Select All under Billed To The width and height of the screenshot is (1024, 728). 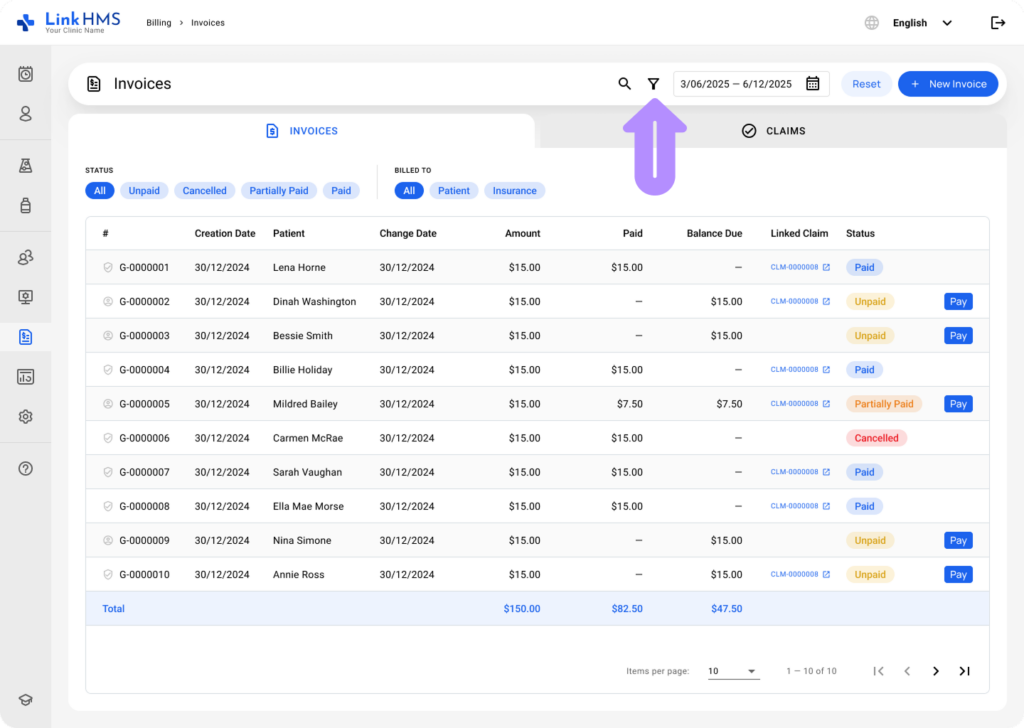click(x=409, y=191)
